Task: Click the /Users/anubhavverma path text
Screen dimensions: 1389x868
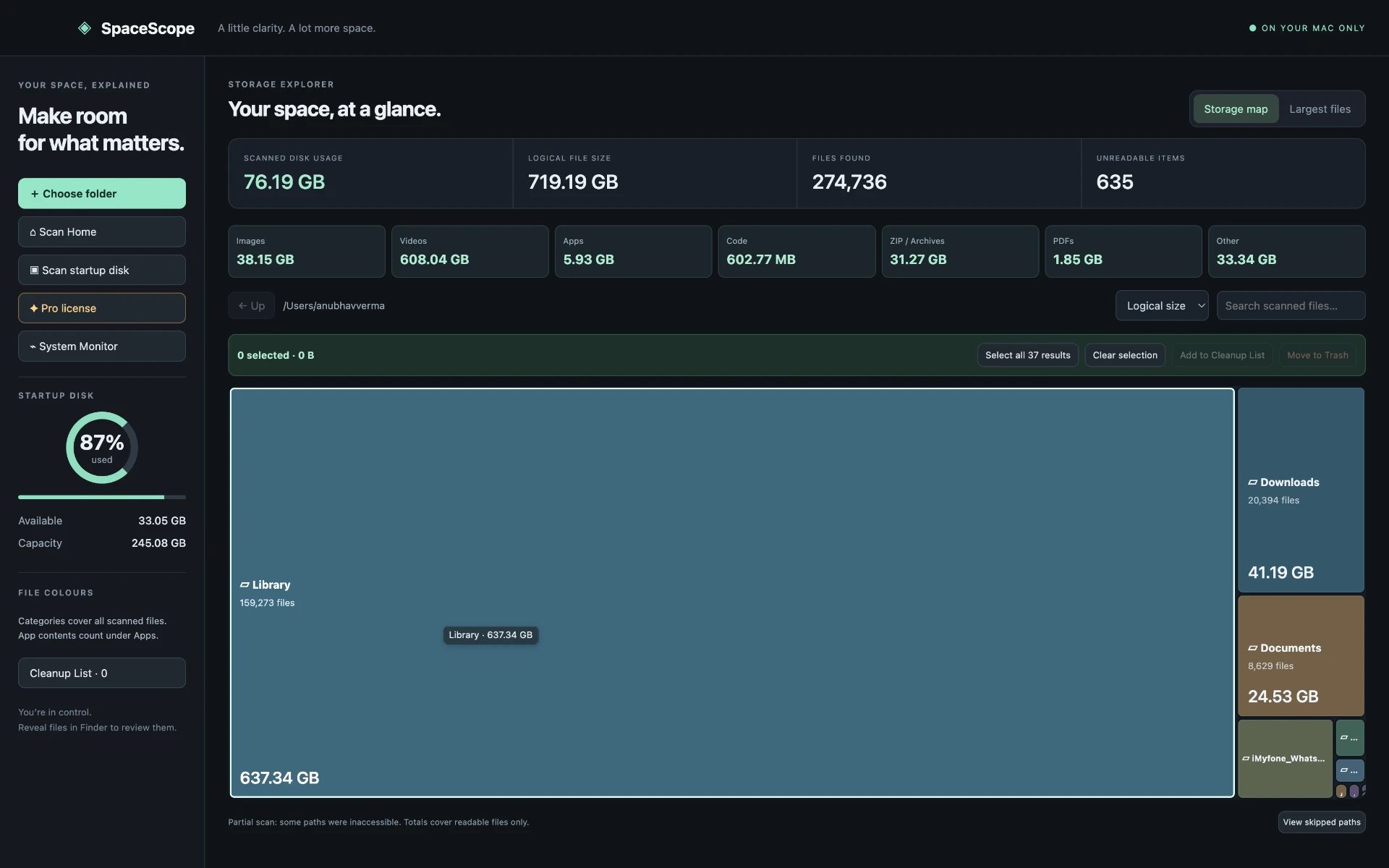Action: click(x=334, y=306)
